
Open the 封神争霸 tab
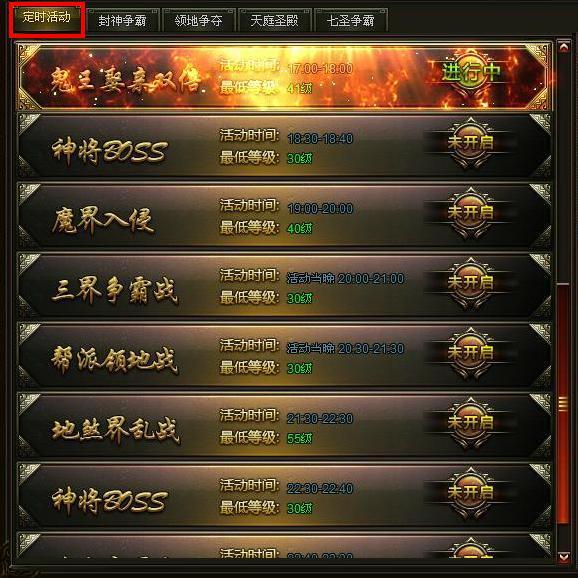tap(122, 21)
